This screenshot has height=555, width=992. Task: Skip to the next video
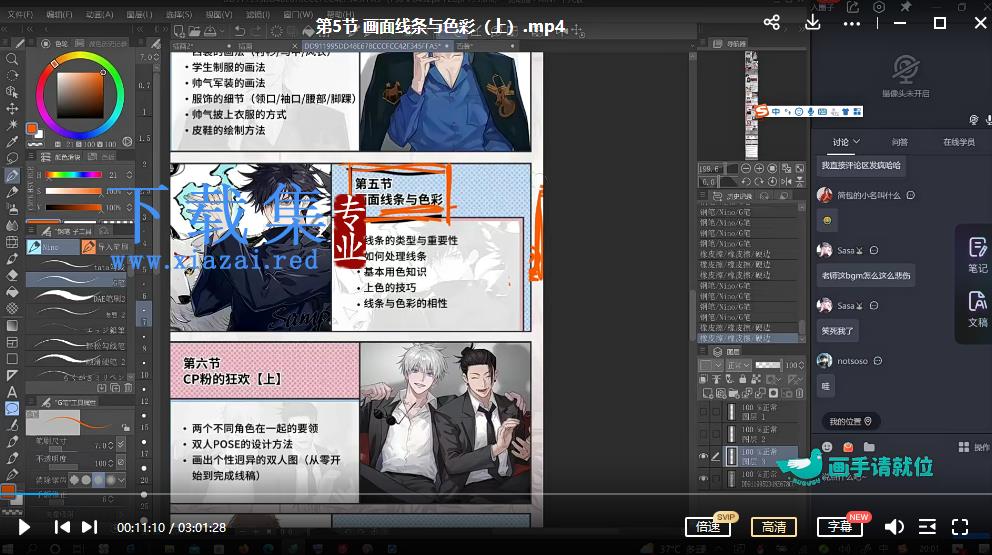pos(89,527)
